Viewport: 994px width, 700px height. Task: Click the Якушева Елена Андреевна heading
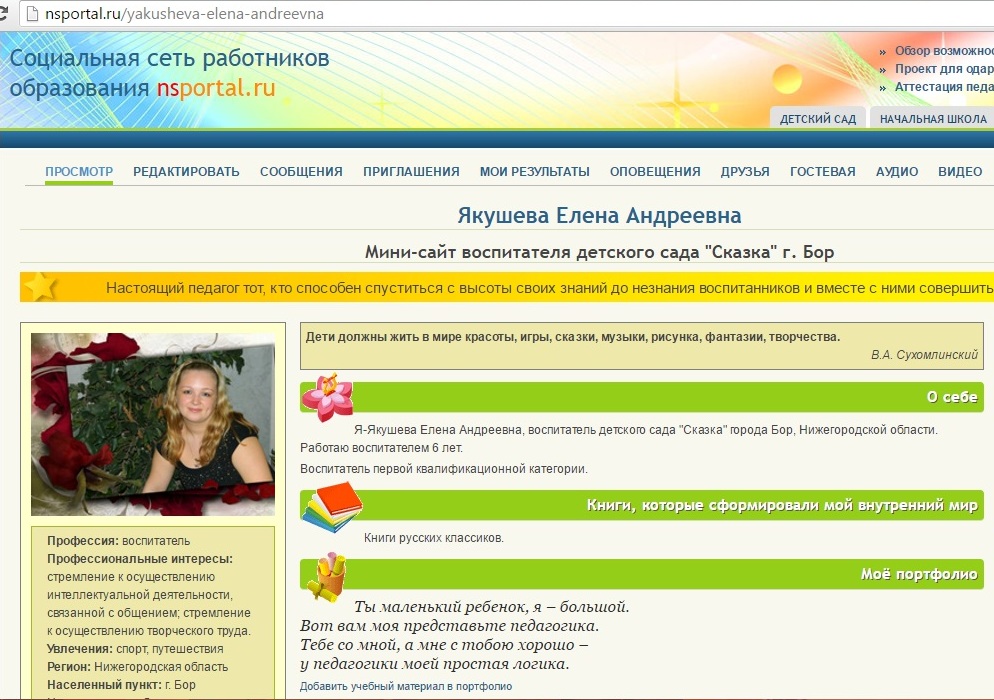tap(599, 216)
